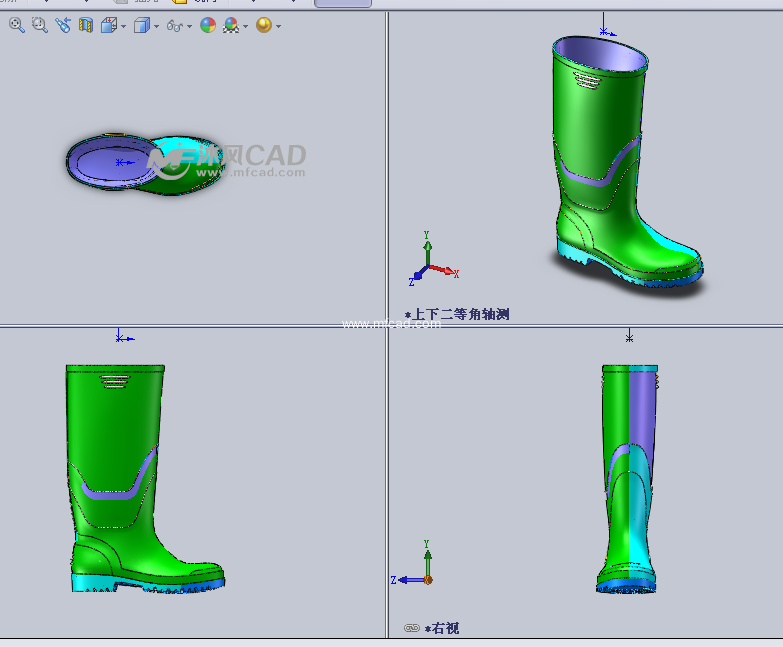
Task: Click the View Orientation cube icon
Action: (x=109, y=25)
